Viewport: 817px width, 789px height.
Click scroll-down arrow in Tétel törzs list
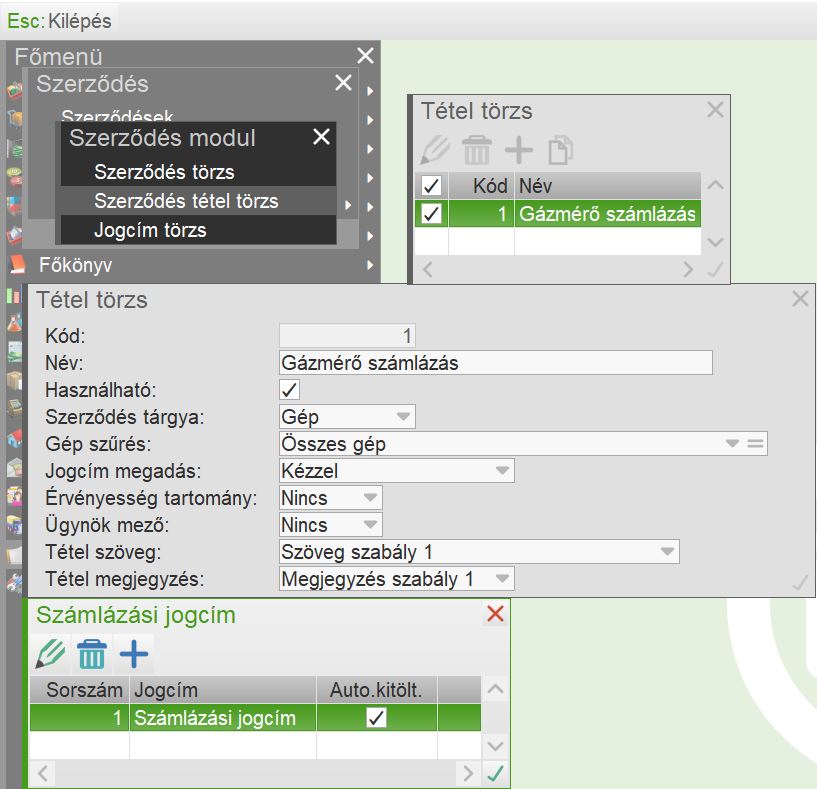point(715,242)
